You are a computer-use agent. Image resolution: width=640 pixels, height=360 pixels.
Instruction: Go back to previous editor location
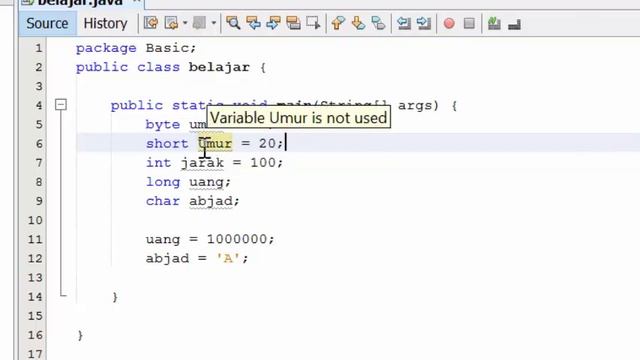pyautogui.click(x=171, y=23)
